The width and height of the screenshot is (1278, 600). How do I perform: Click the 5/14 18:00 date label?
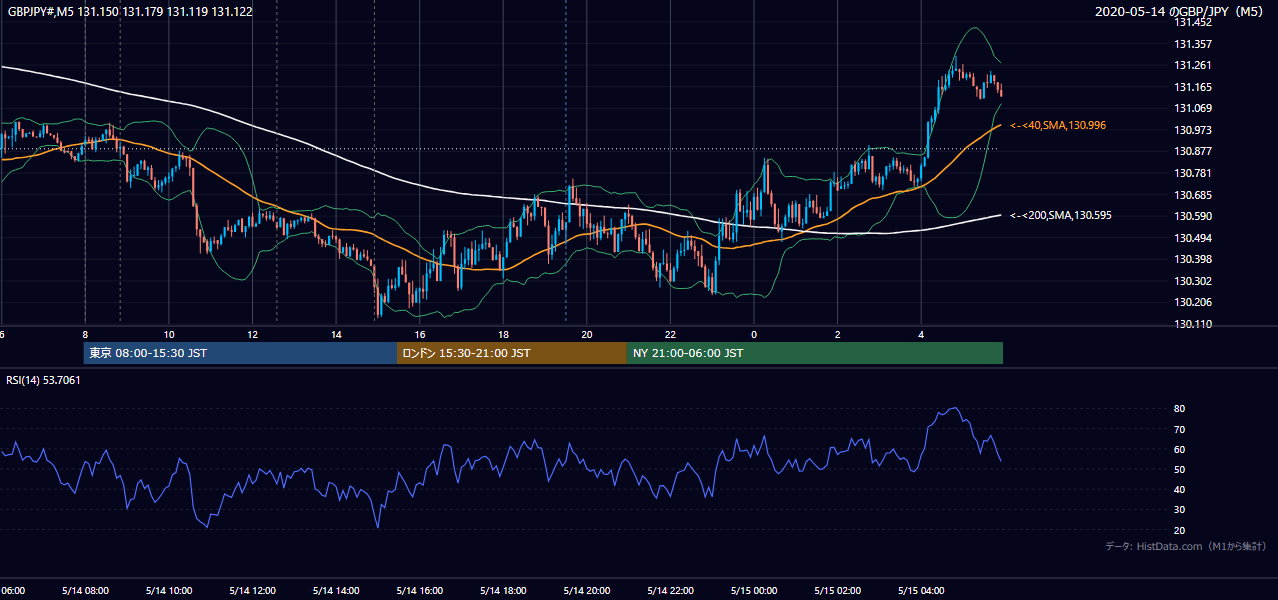coord(504,590)
